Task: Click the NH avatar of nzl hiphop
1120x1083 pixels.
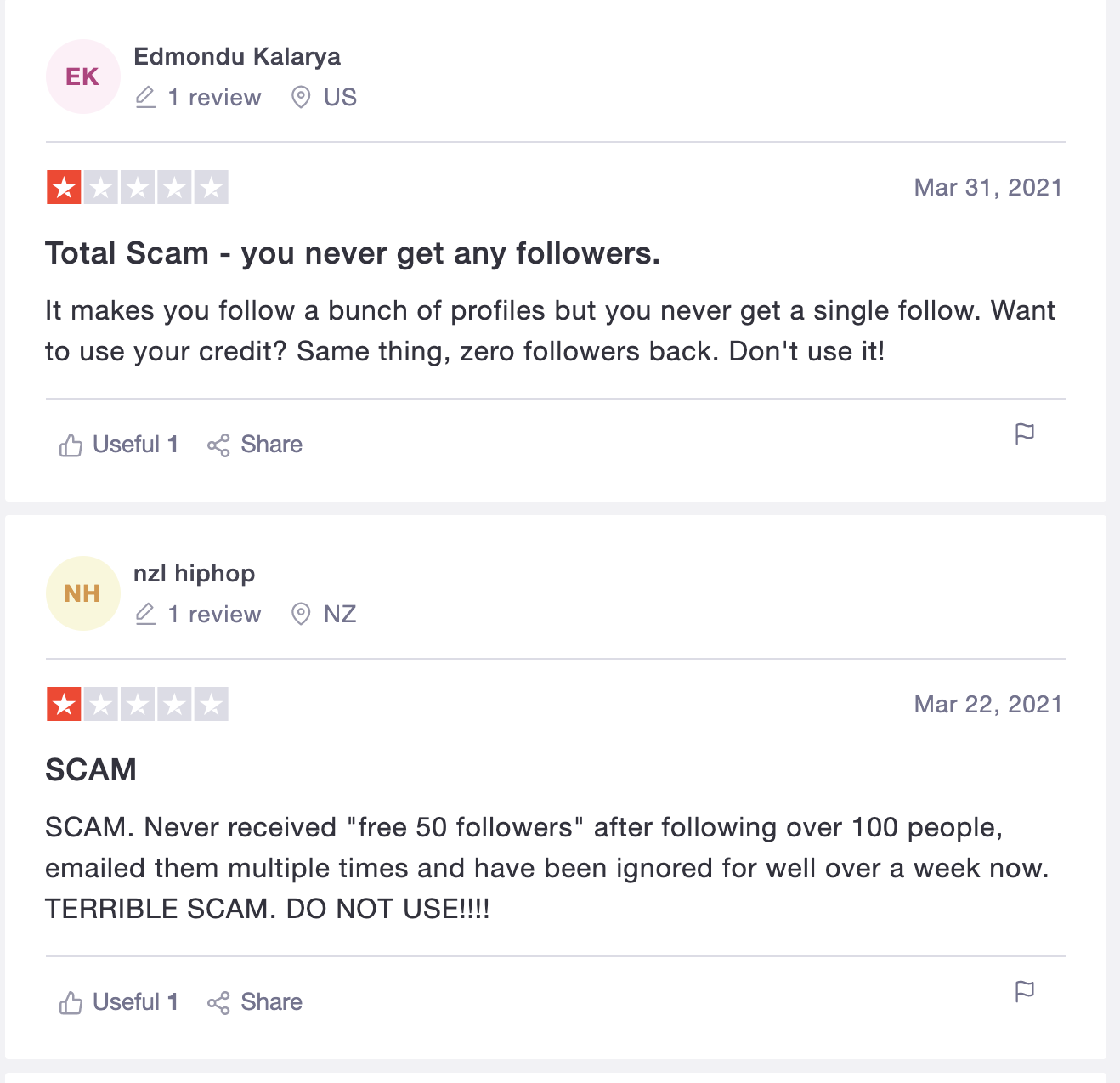Action: click(x=82, y=593)
